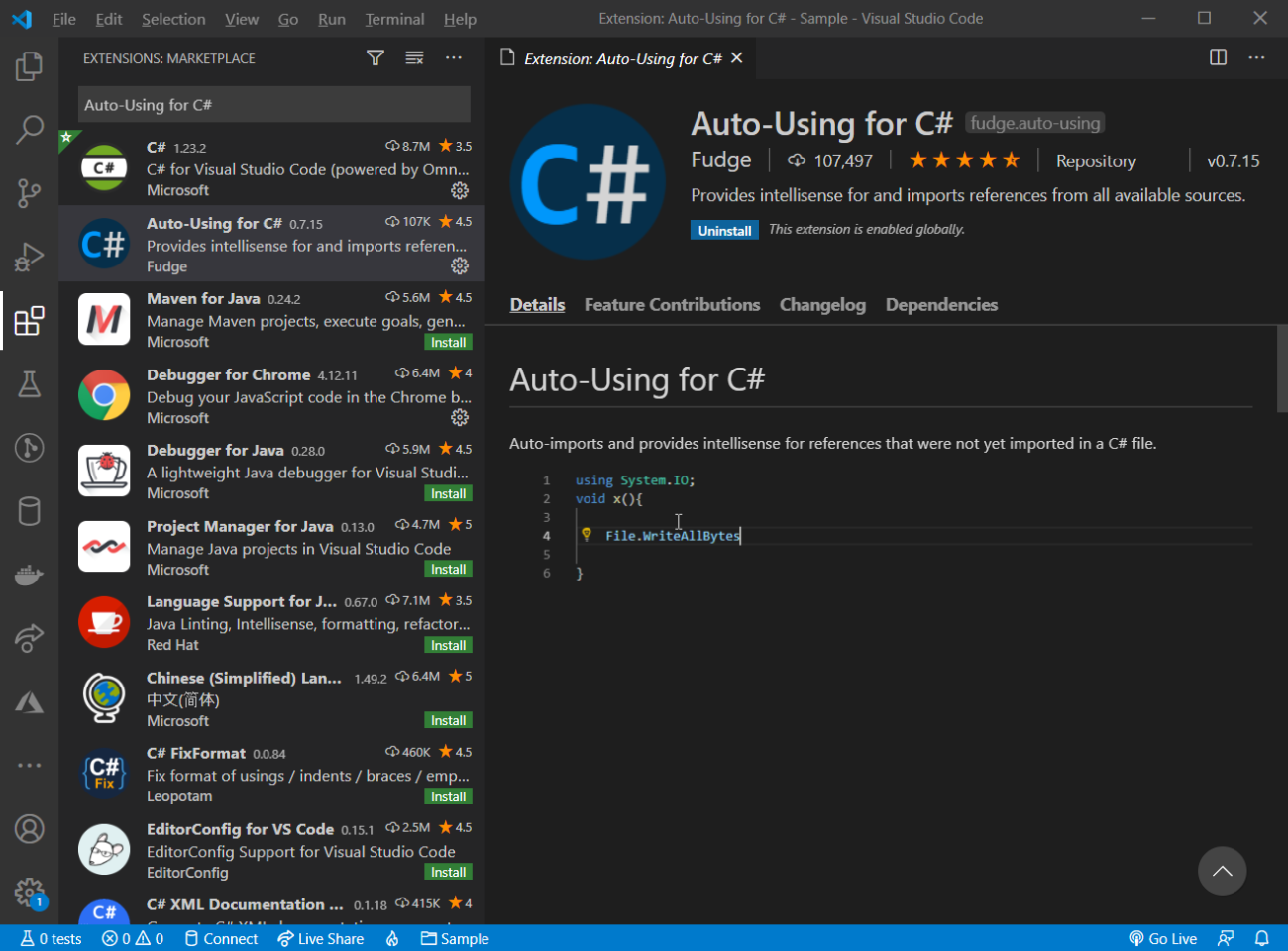Install Language Support for Java extension
This screenshot has height=951, width=1288.
pos(448,645)
